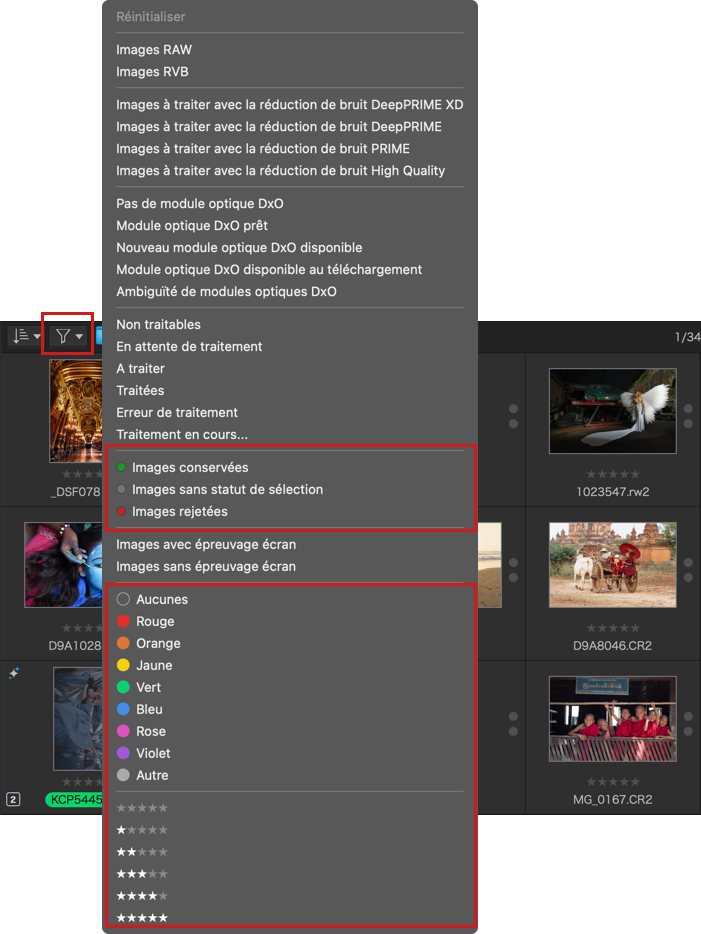Viewport: 701px width, 934px height.
Task: Select Images sans épreuvage écran
Action: click(x=205, y=566)
